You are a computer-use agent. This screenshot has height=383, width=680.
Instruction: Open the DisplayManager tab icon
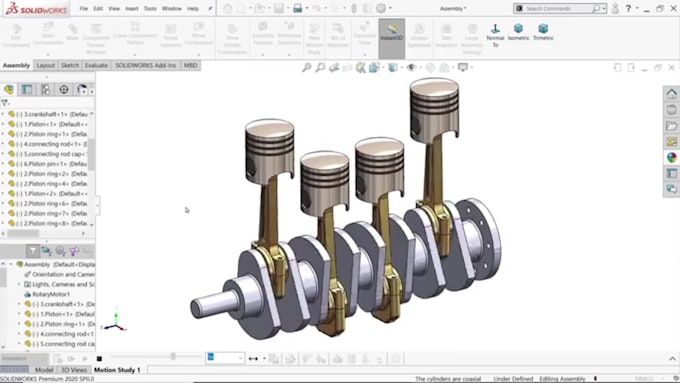pyautogui.click(x=82, y=89)
